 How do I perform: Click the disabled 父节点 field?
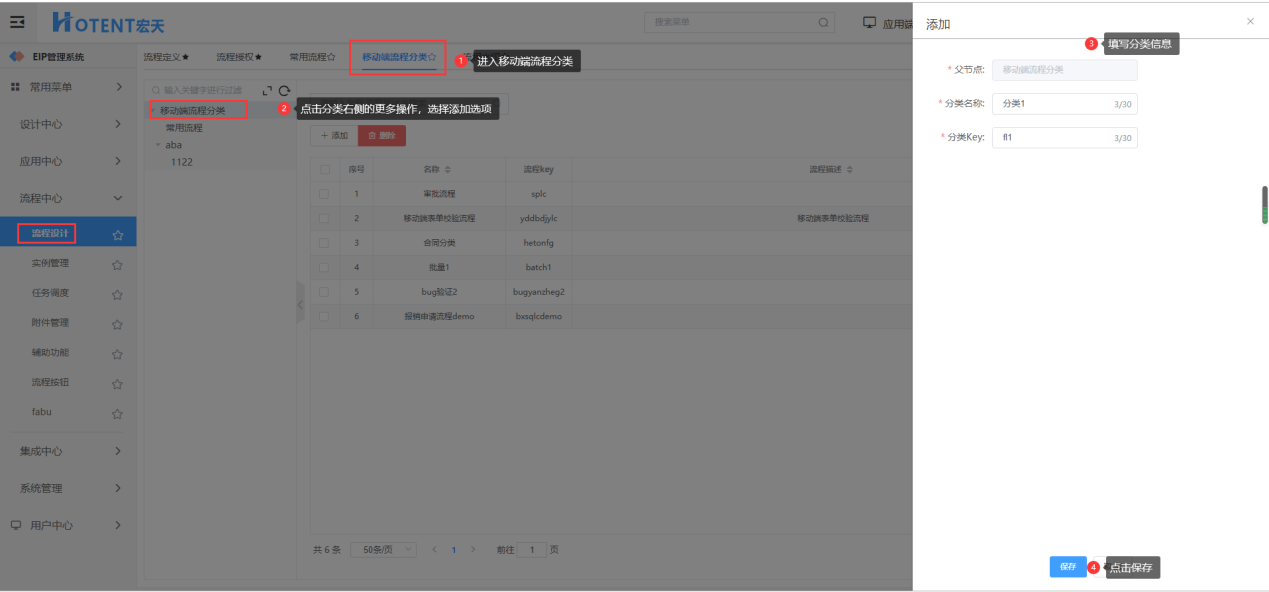tap(1065, 70)
